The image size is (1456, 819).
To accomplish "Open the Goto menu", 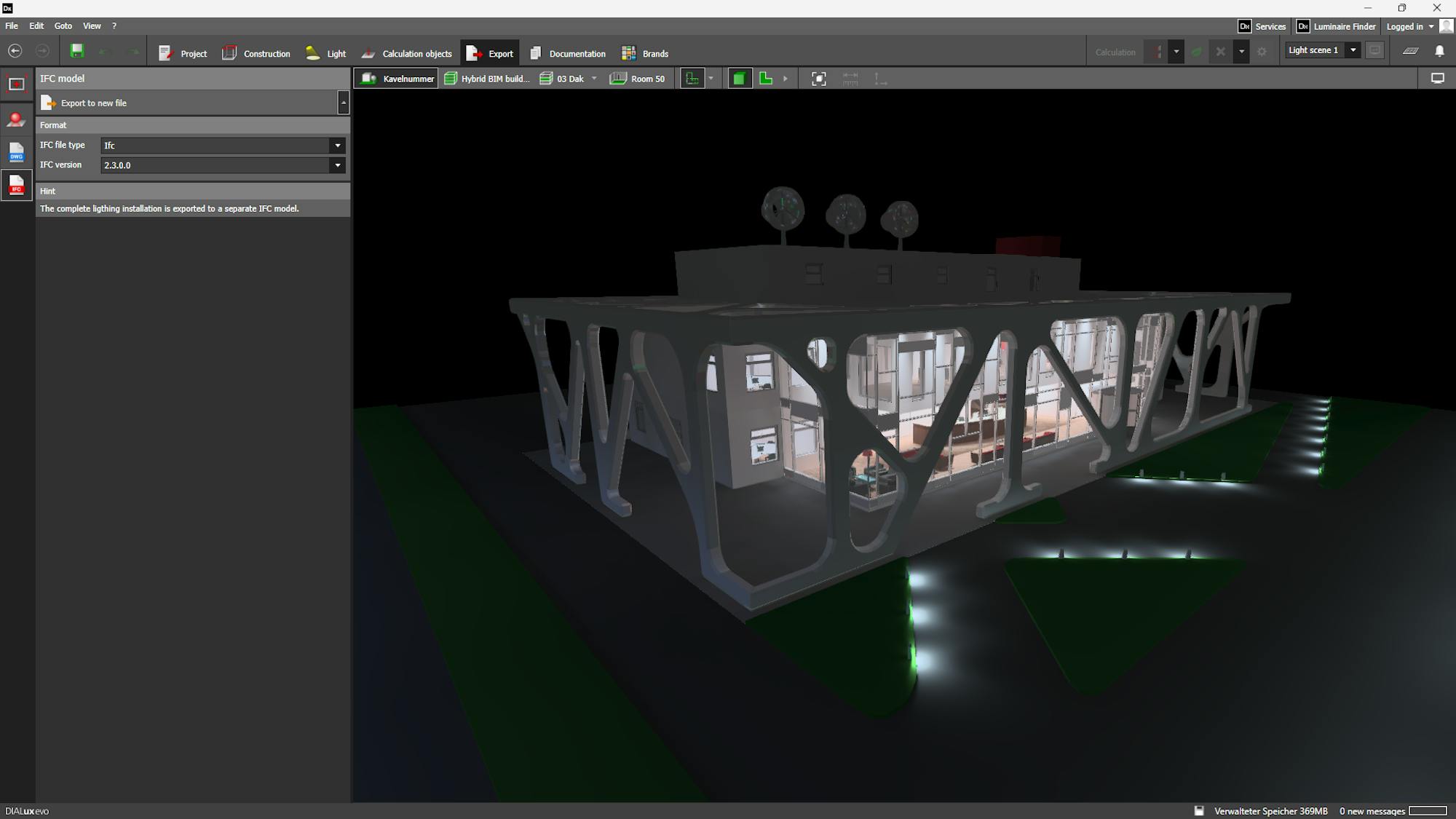I will pos(63,25).
